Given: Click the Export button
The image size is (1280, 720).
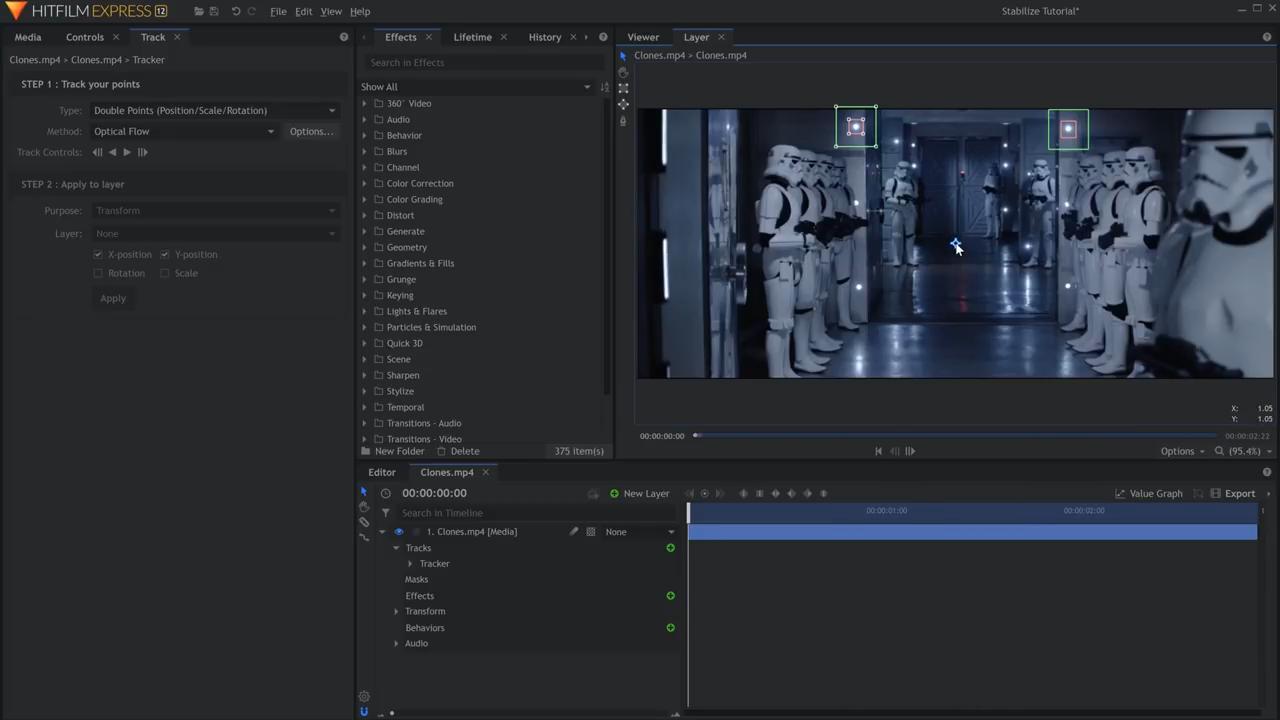Looking at the screenshot, I should [1232, 493].
